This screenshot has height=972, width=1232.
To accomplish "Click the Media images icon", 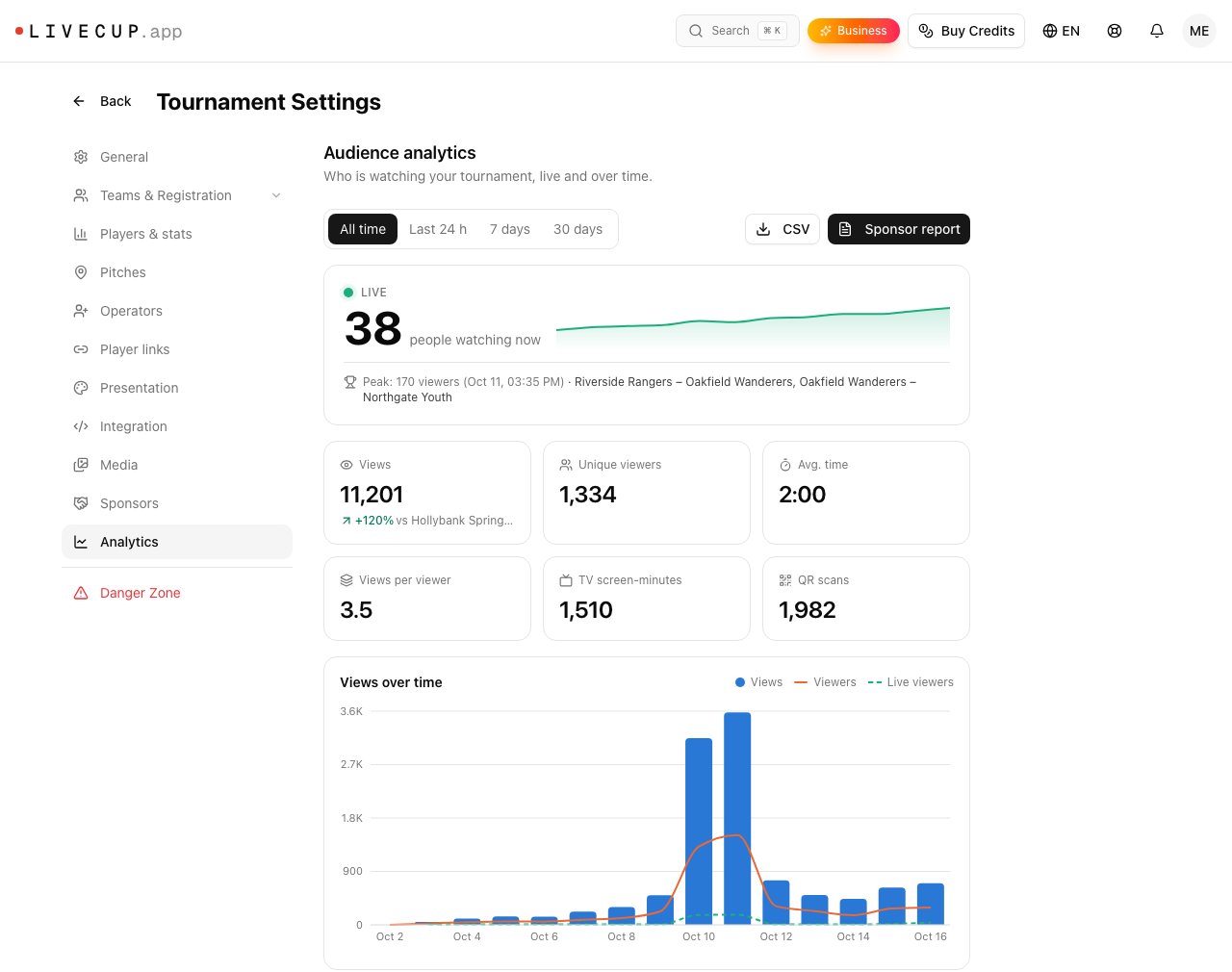I will [x=81, y=465].
